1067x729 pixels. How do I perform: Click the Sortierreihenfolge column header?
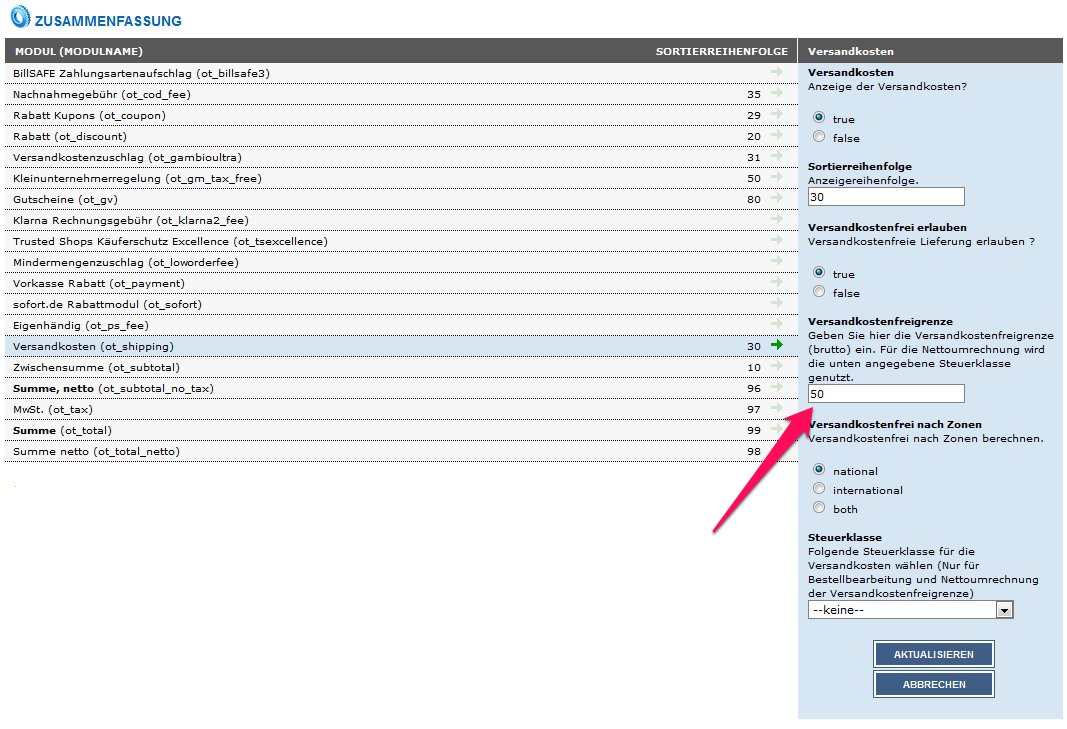[x=721, y=51]
